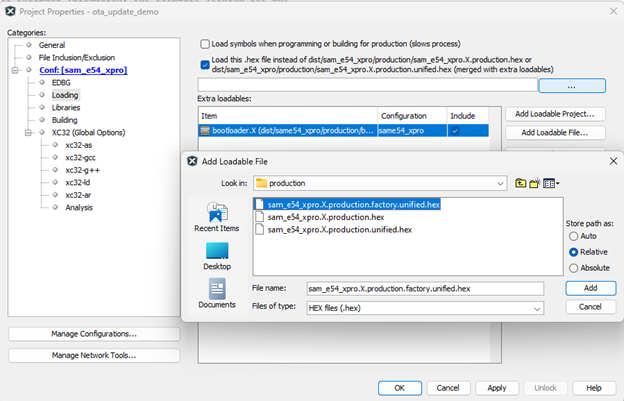Select Relative store path option
Viewport: 624px width, 401px height.
573,252
